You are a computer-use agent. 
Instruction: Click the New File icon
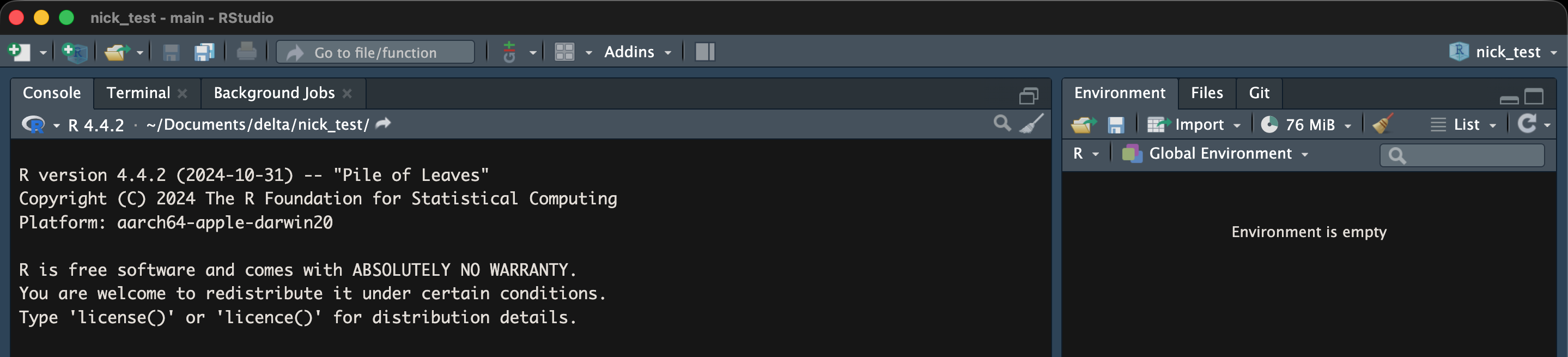19,52
